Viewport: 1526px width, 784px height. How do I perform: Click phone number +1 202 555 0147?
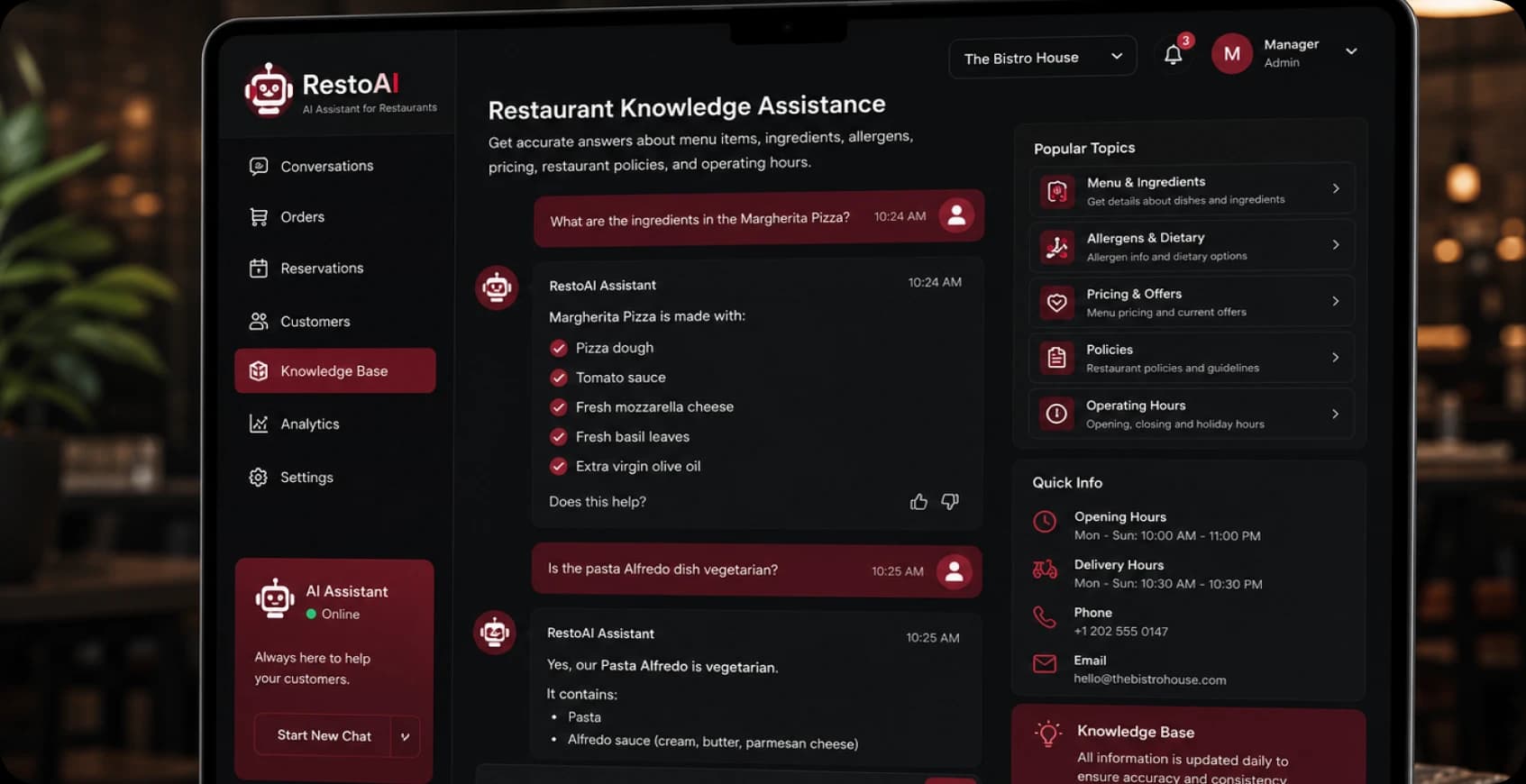pos(1120,632)
